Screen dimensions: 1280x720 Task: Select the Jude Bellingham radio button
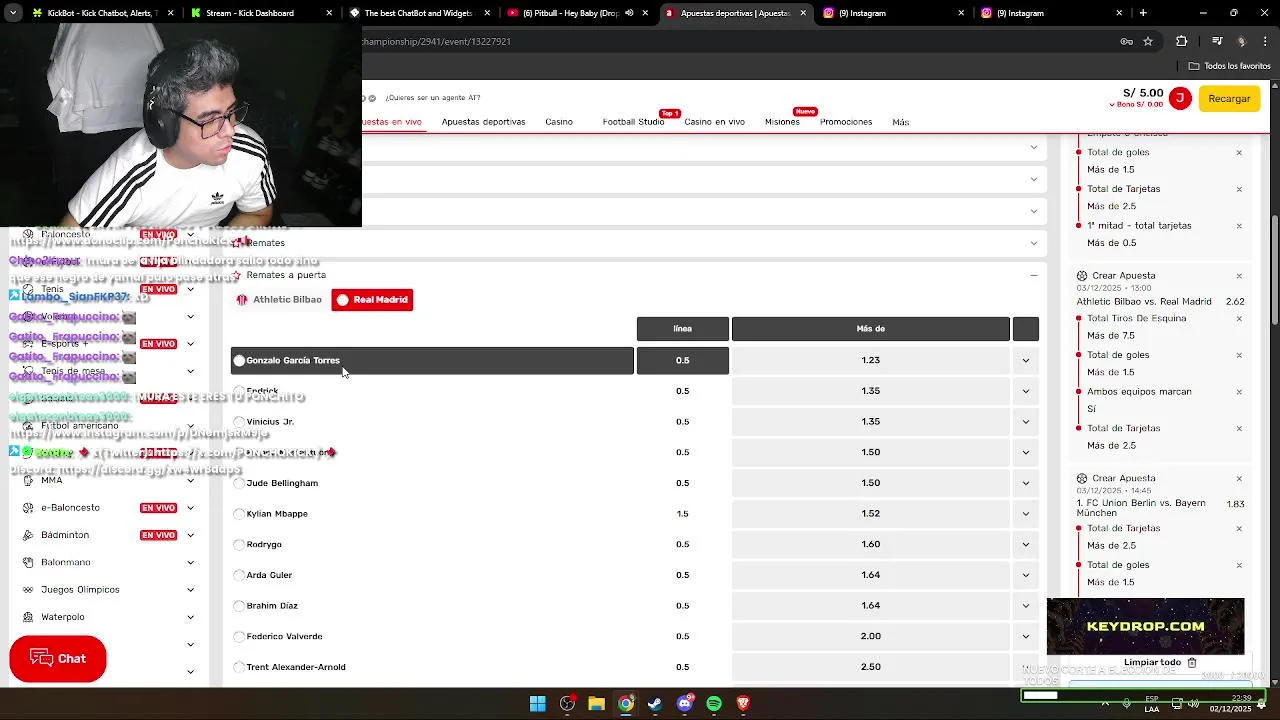pyautogui.click(x=239, y=483)
